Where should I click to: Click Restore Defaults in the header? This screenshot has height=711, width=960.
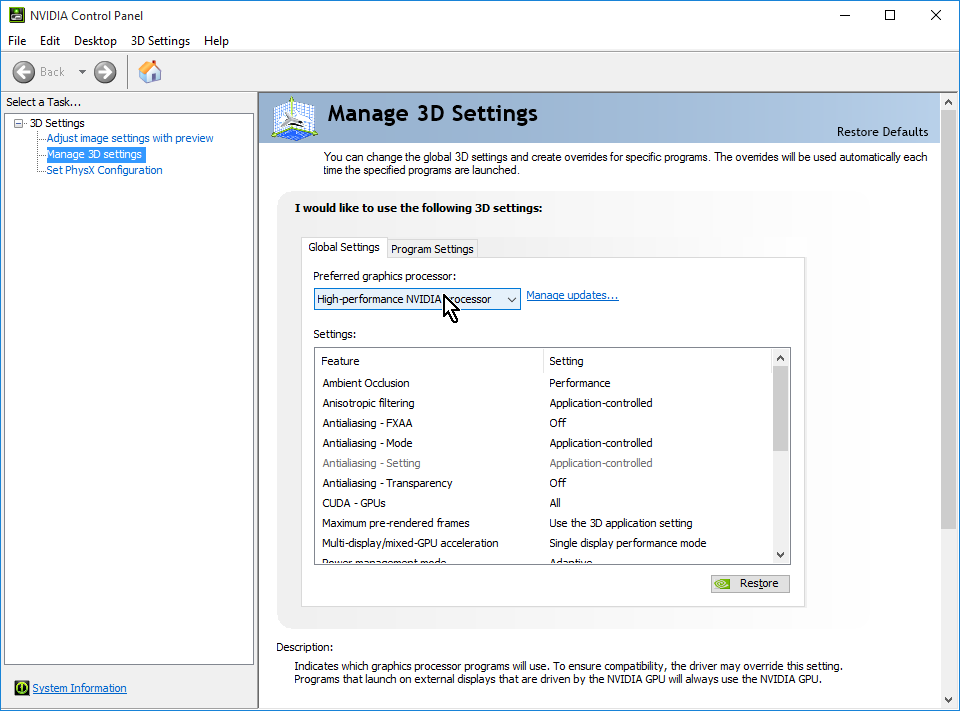[x=882, y=132]
